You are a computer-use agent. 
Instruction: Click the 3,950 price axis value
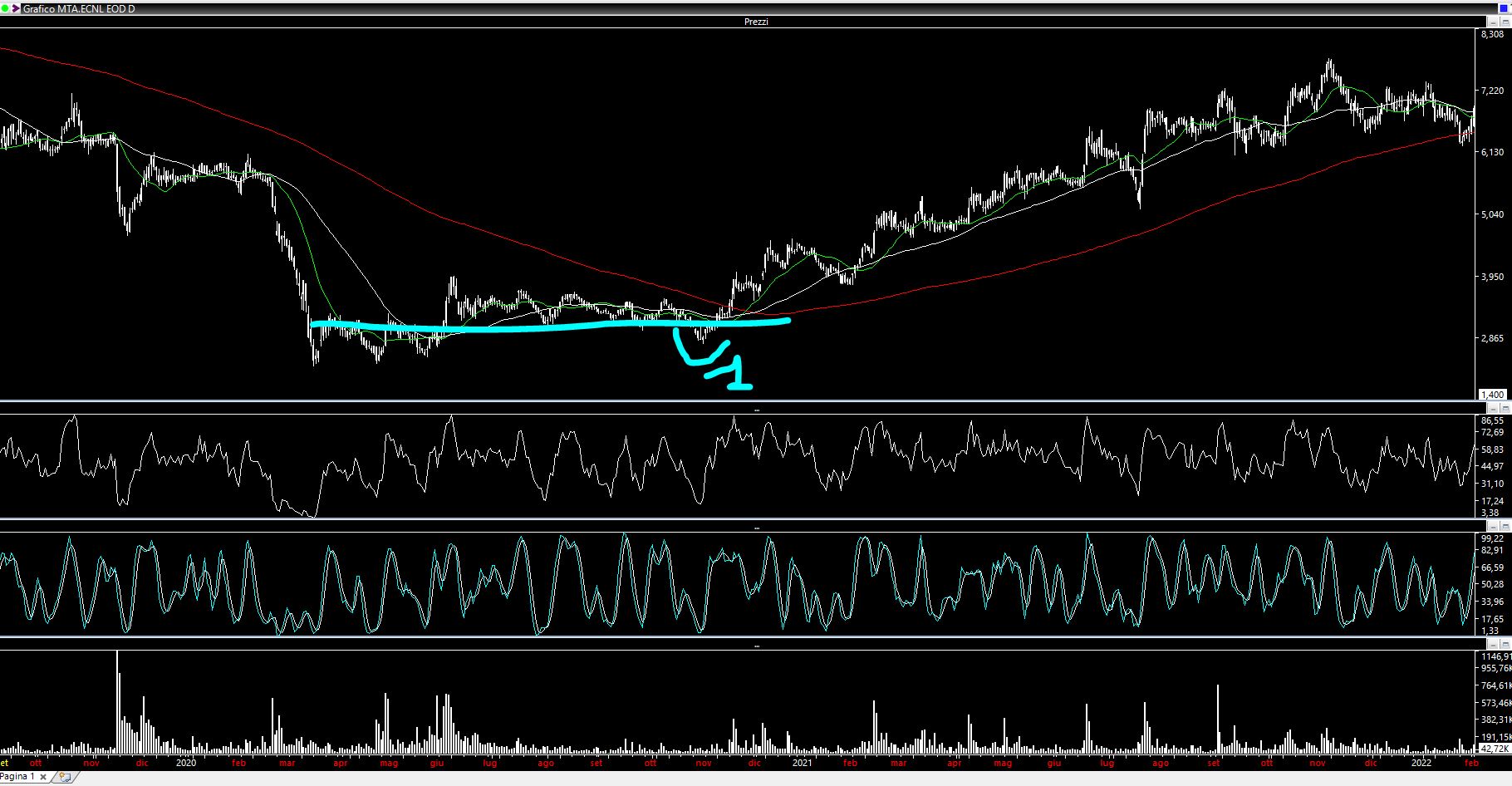pos(1493,277)
